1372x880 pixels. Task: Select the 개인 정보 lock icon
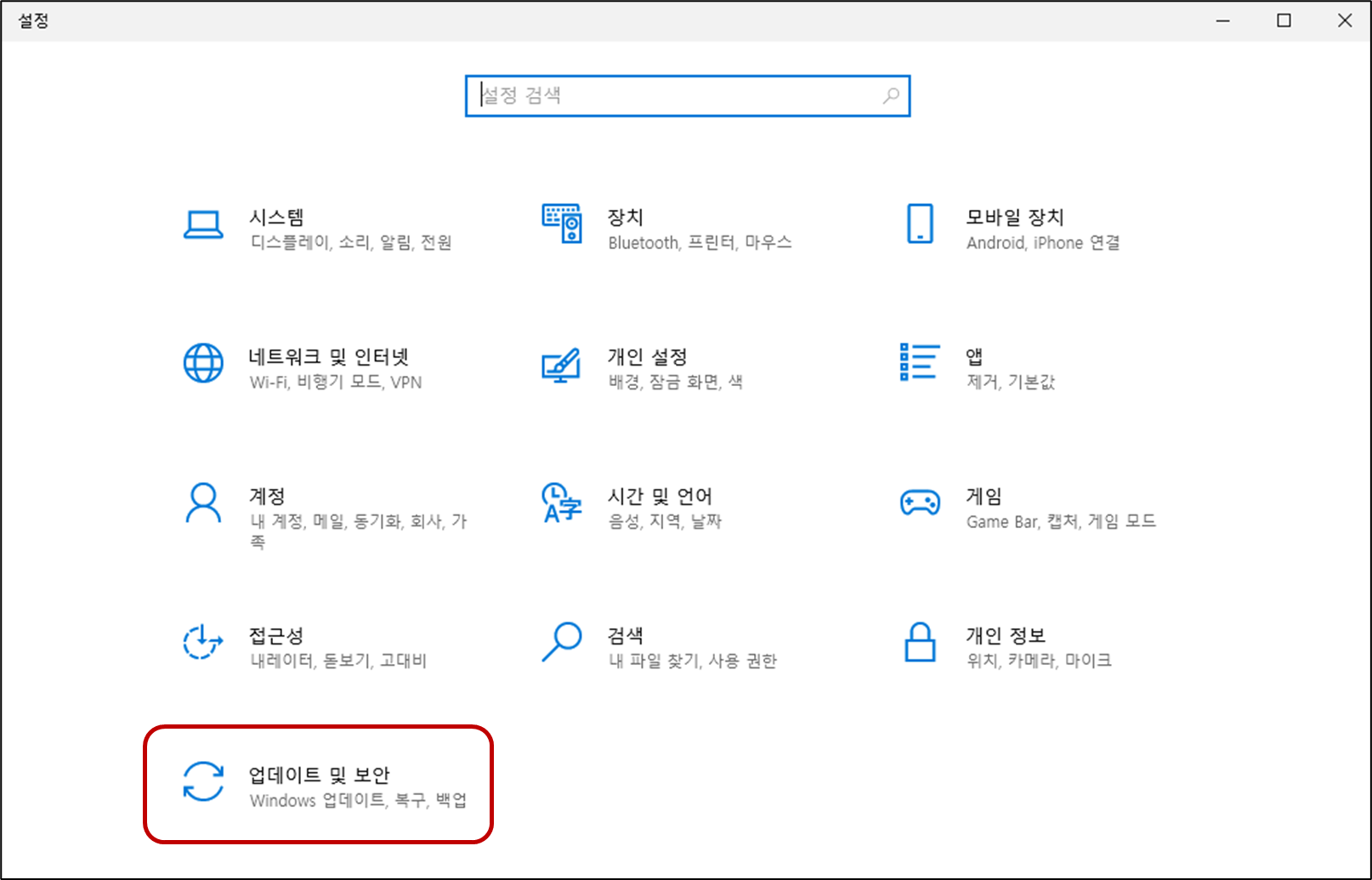tap(919, 644)
